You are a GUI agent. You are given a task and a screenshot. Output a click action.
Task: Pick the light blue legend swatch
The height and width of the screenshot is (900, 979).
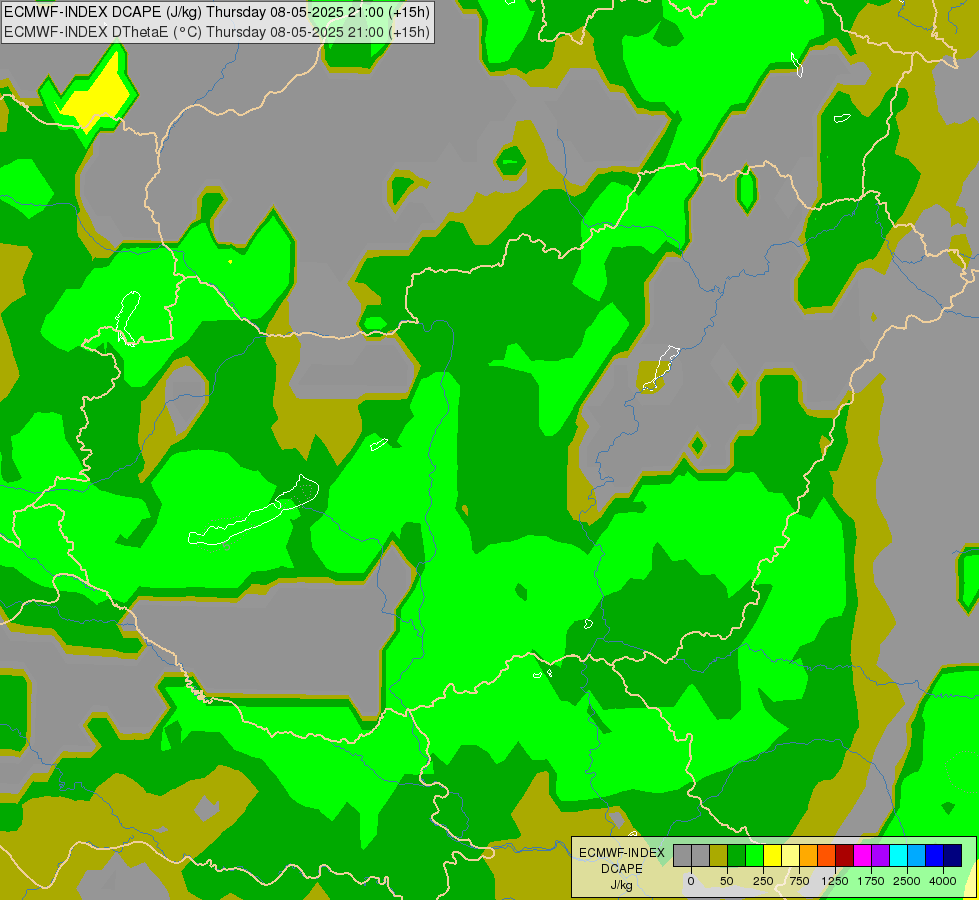click(917, 855)
